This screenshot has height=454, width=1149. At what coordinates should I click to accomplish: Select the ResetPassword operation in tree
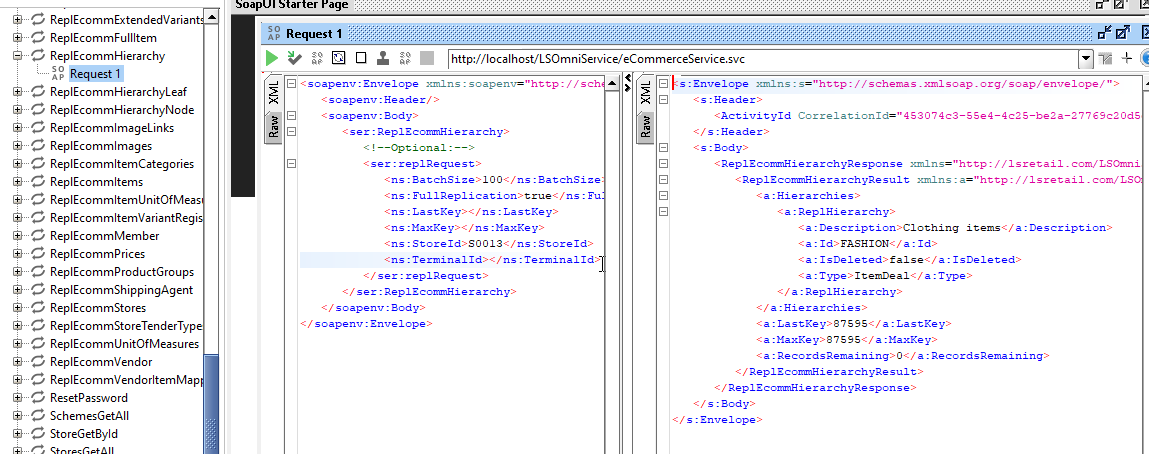pyautogui.click(x=89, y=398)
